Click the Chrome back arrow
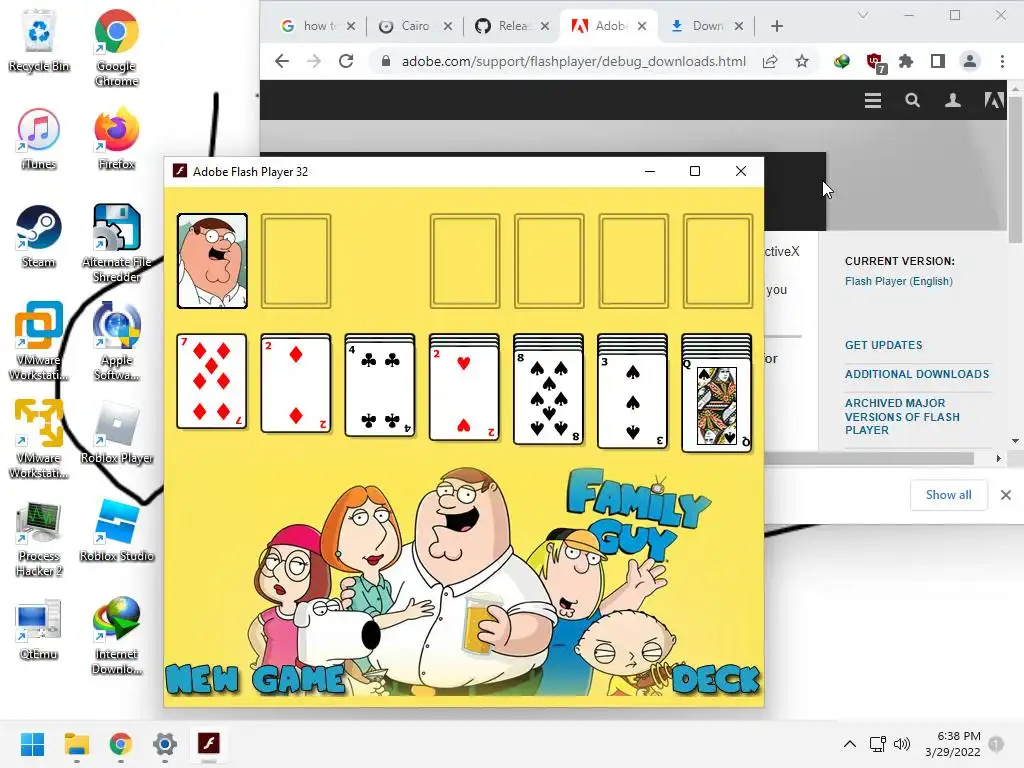 tap(281, 61)
